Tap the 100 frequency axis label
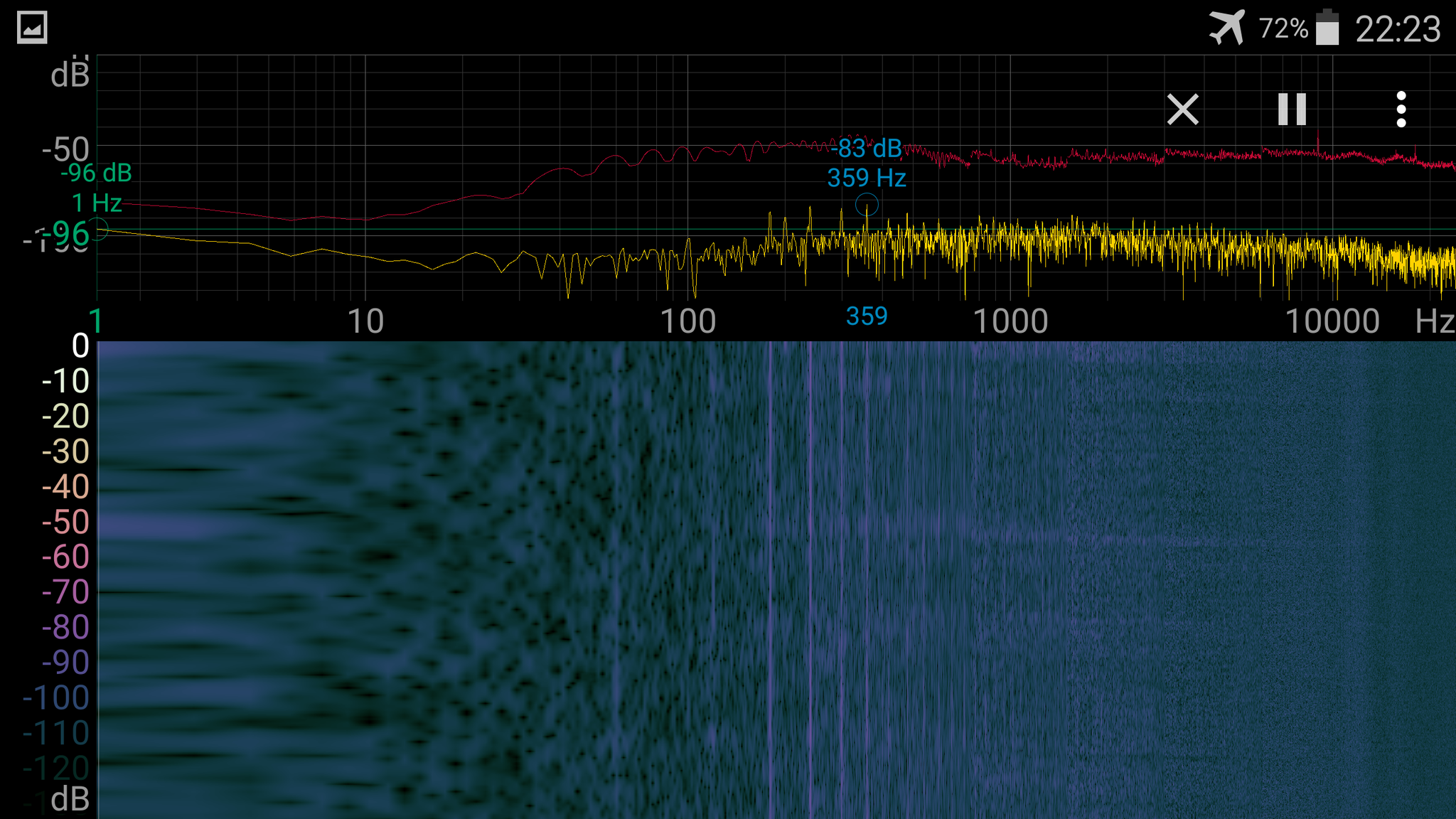The width and height of the screenshot is (1456, 819). [x=687, y=321]
